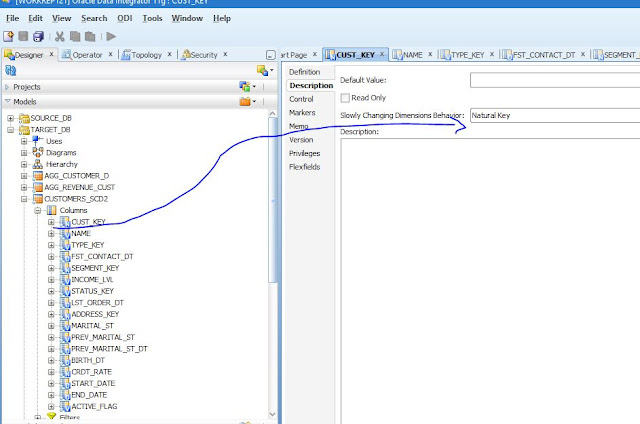Click the NAME column icon

tap(65, 233)
